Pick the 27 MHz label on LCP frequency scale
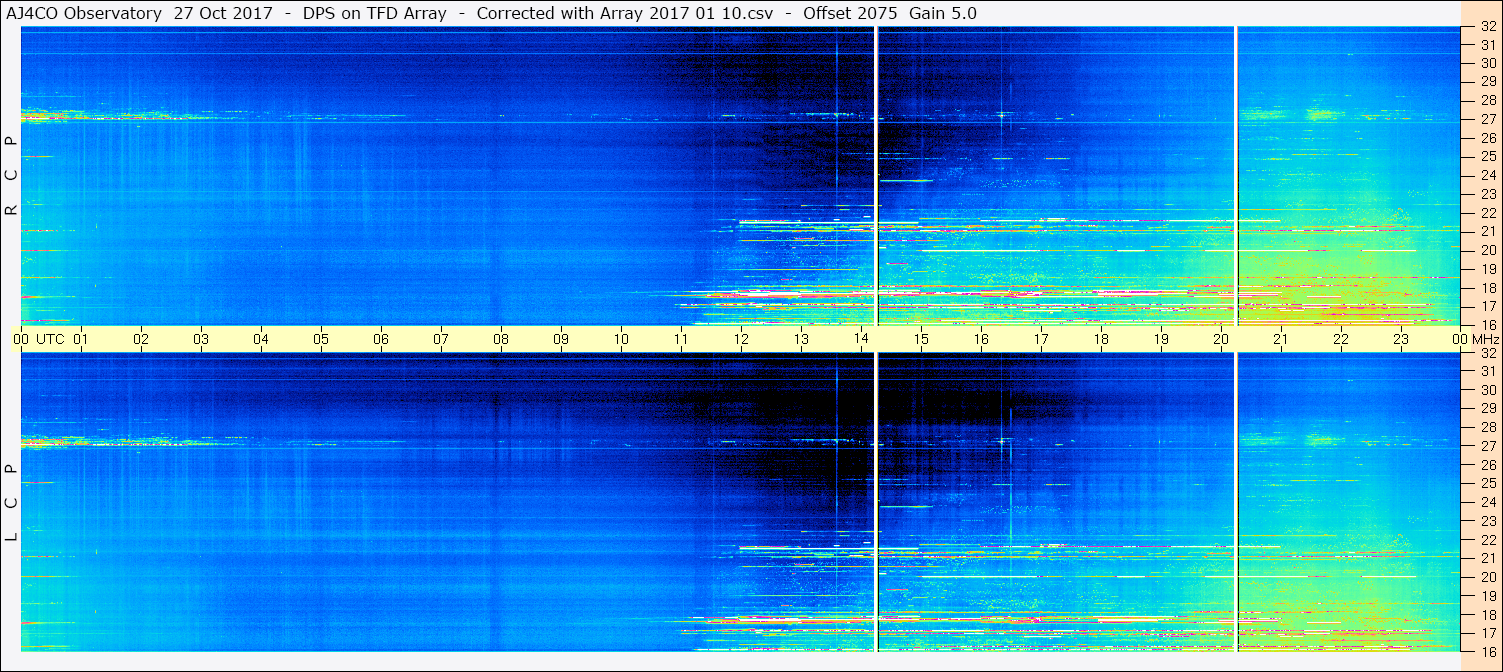This screenshot has height=672, width=1503. click(x=1487, y=446)
